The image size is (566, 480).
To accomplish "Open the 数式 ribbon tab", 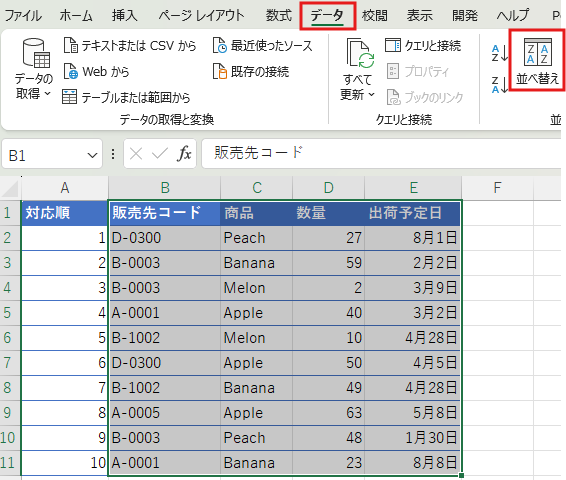I will [x=279, y=16].
